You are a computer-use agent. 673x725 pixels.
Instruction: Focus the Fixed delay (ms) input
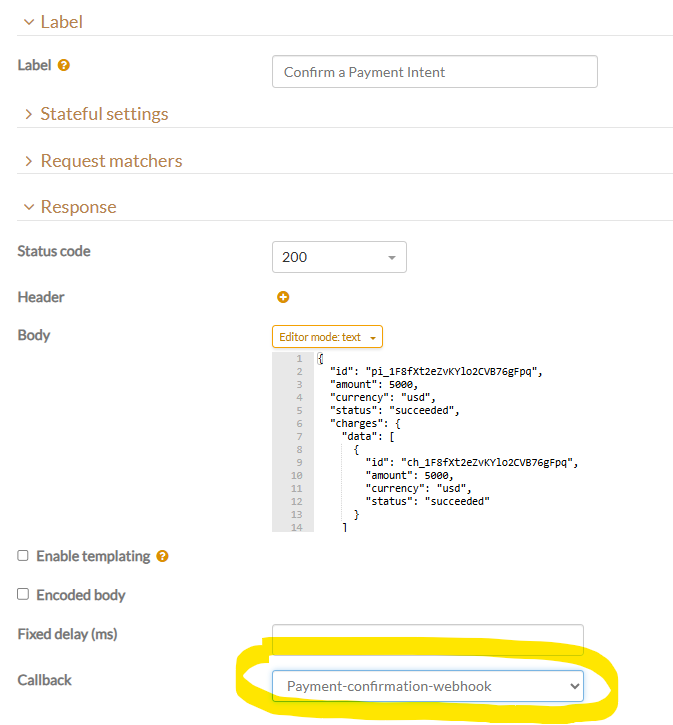click(x=427, y=638)
